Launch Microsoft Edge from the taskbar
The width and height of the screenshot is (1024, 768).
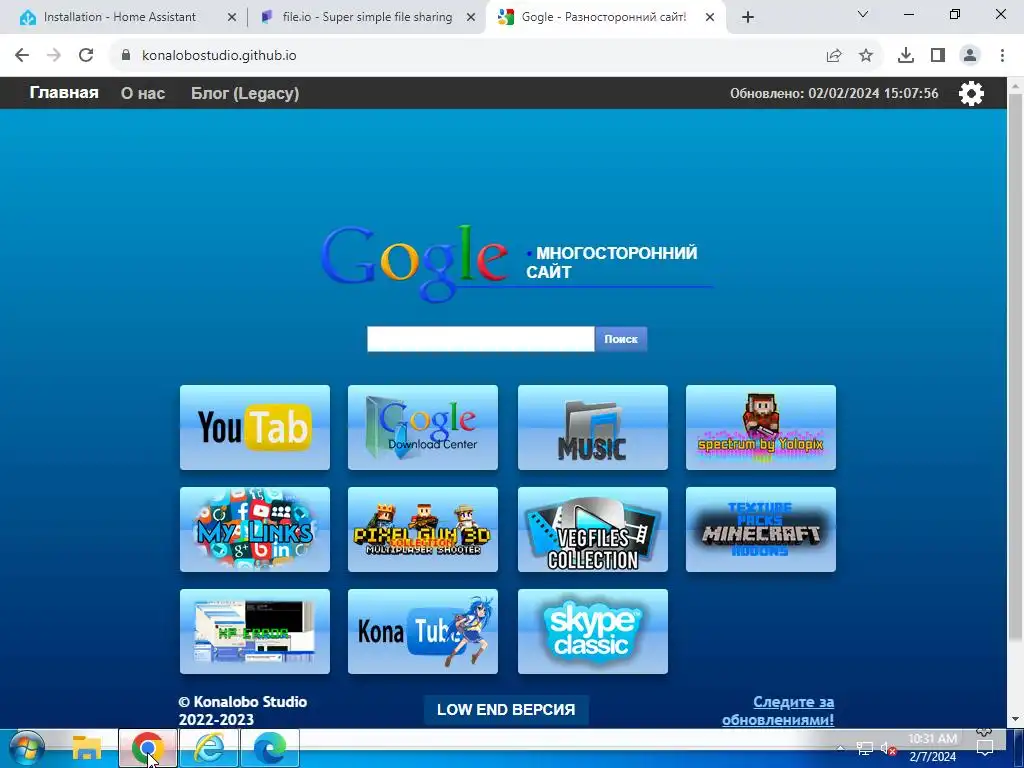tap(270, 748)
